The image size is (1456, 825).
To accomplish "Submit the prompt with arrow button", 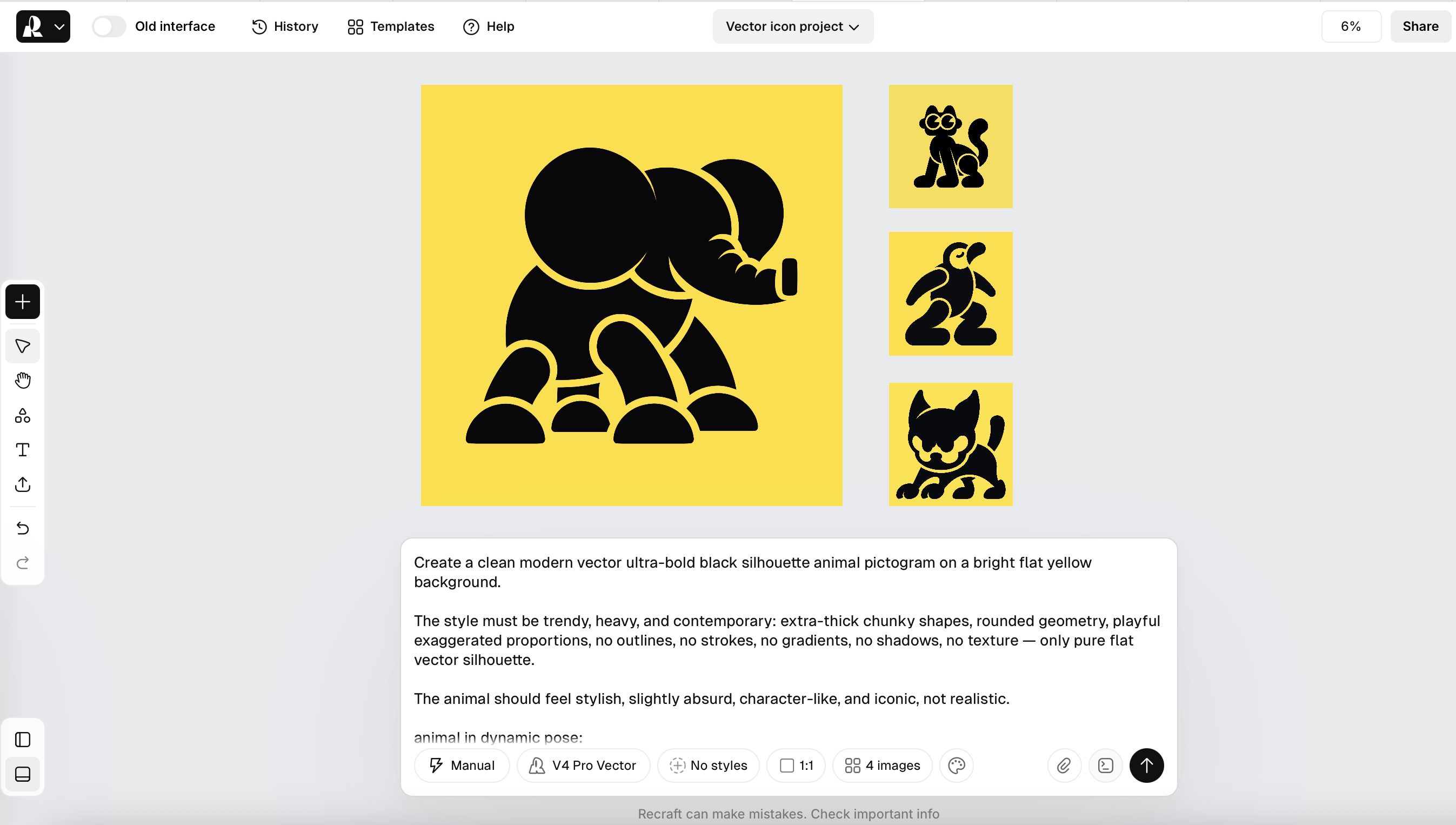I will (x=1146, y=766).
